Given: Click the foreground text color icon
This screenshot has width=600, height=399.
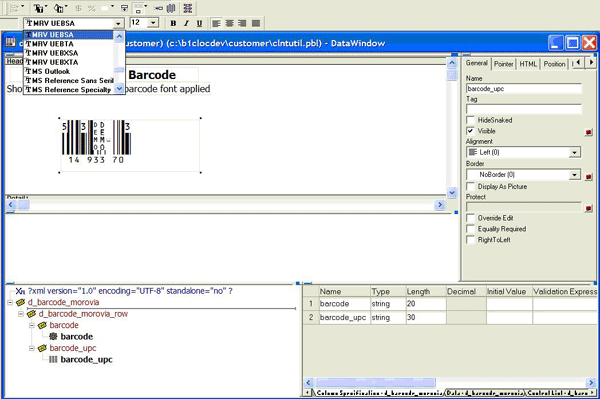Looking at the screenshot, I should 38,8.
